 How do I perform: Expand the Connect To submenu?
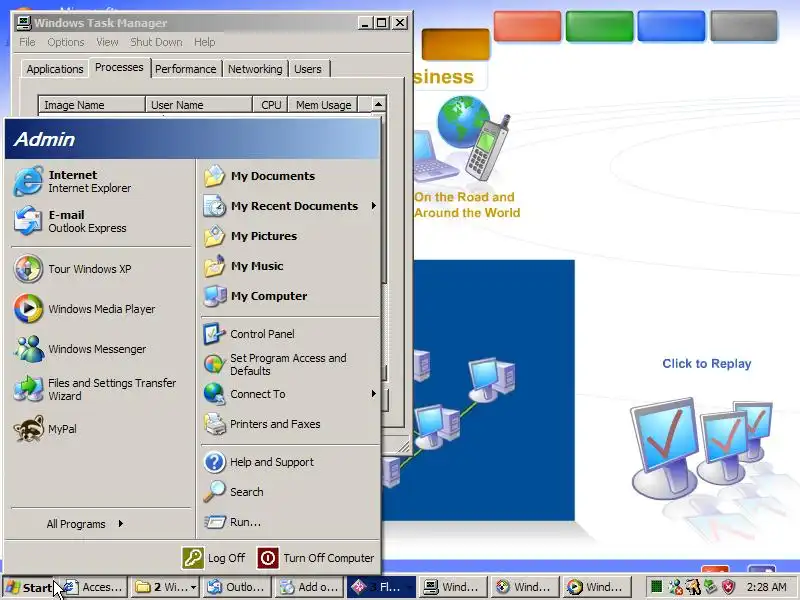290,394
